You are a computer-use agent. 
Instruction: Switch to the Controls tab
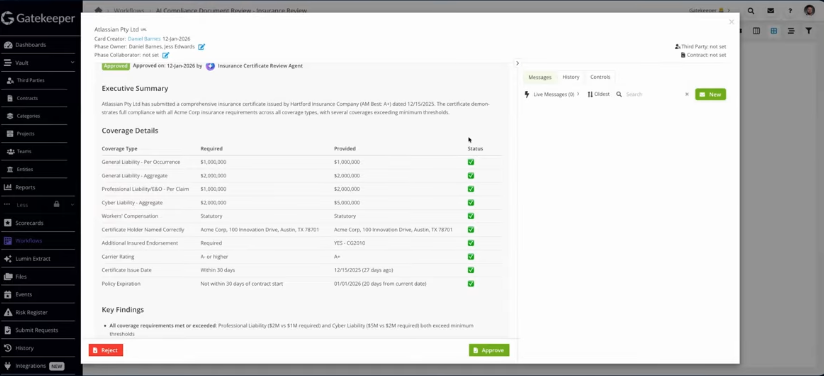(600, 77)
